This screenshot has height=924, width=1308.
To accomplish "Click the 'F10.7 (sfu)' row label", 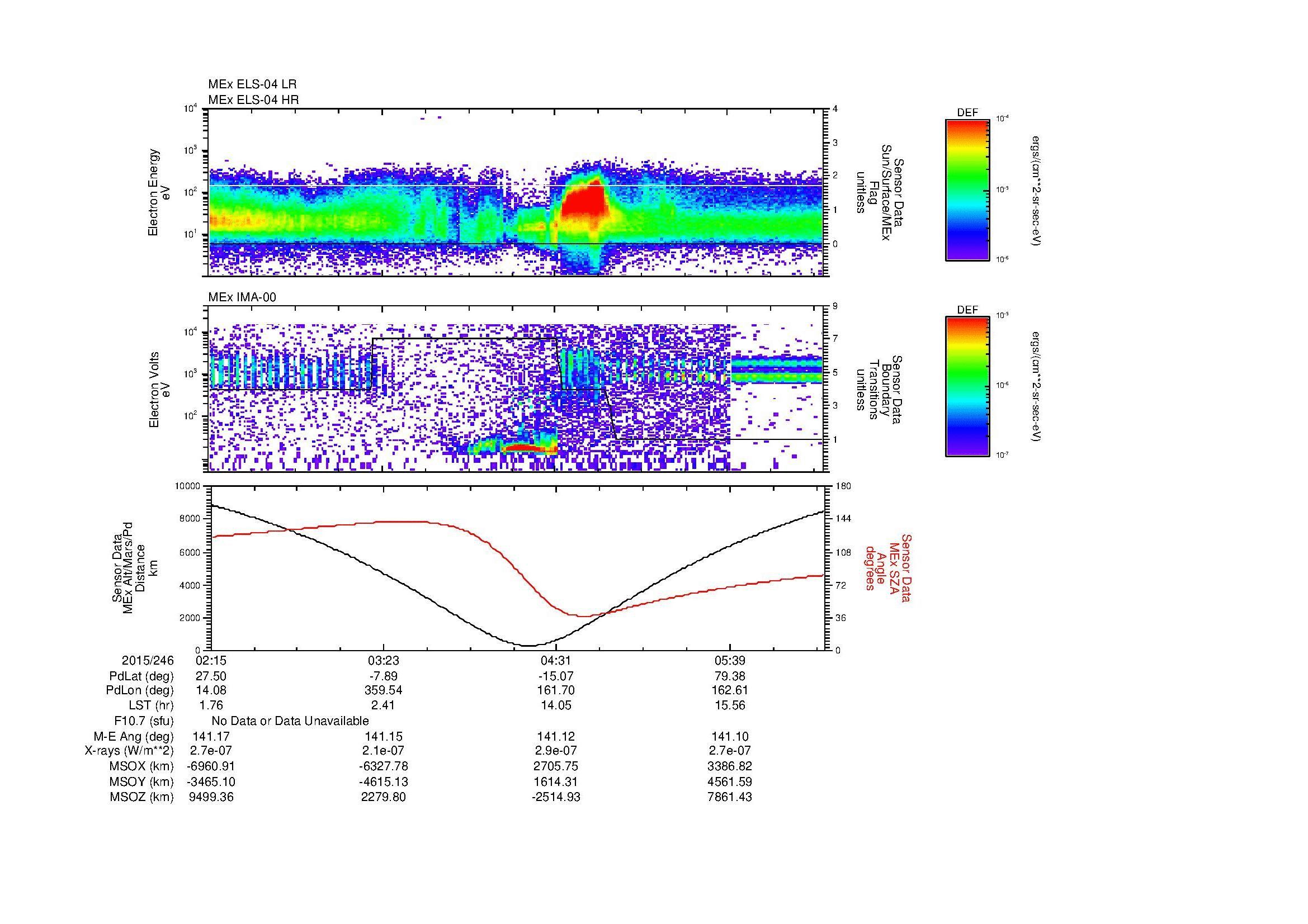I will pyautogui.click(x=144, y=721).
